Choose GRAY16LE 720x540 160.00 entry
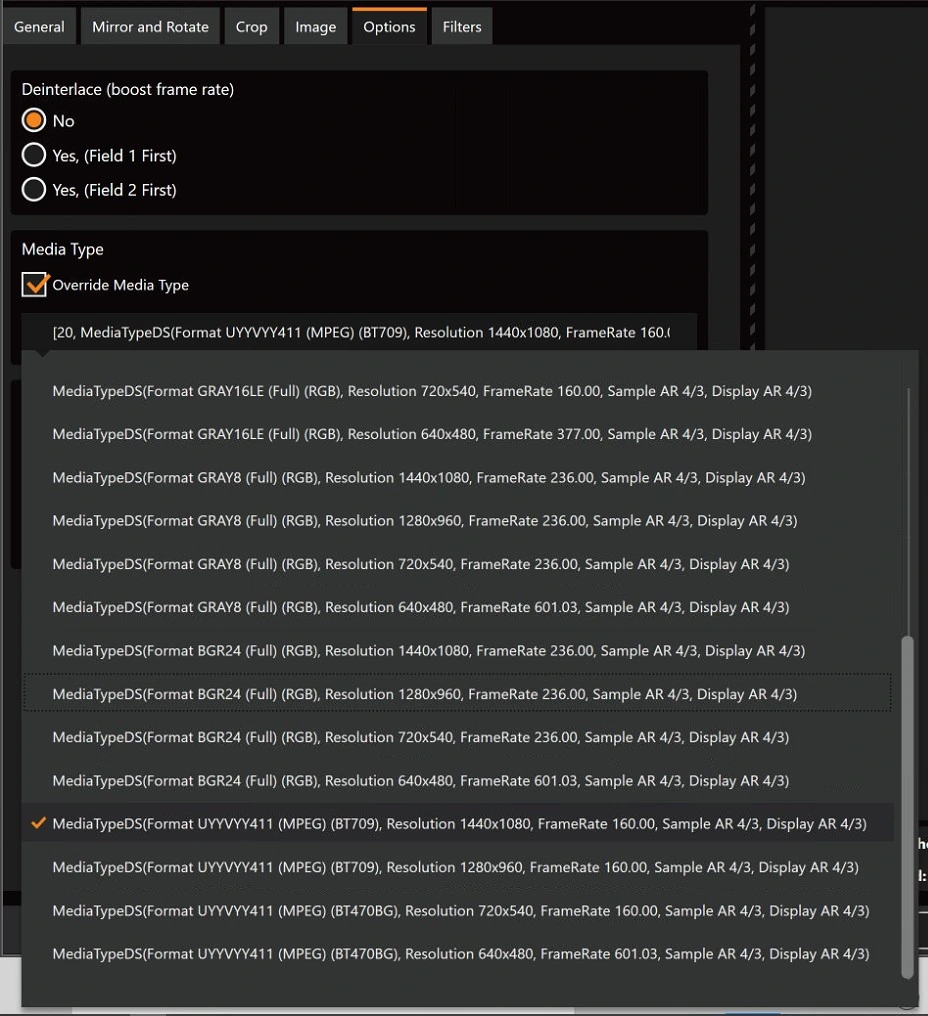 pyautogui.click(x=458, y=391)
